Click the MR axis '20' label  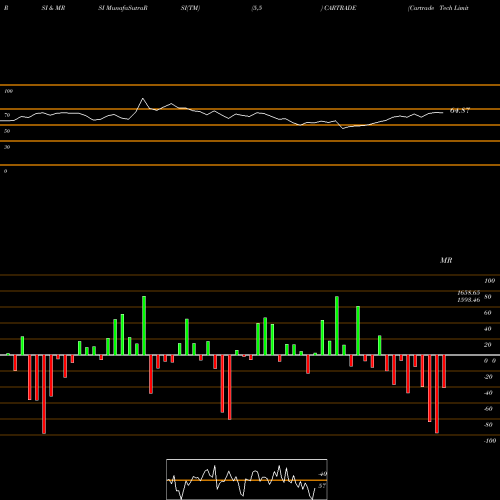(x=488, y=345)
